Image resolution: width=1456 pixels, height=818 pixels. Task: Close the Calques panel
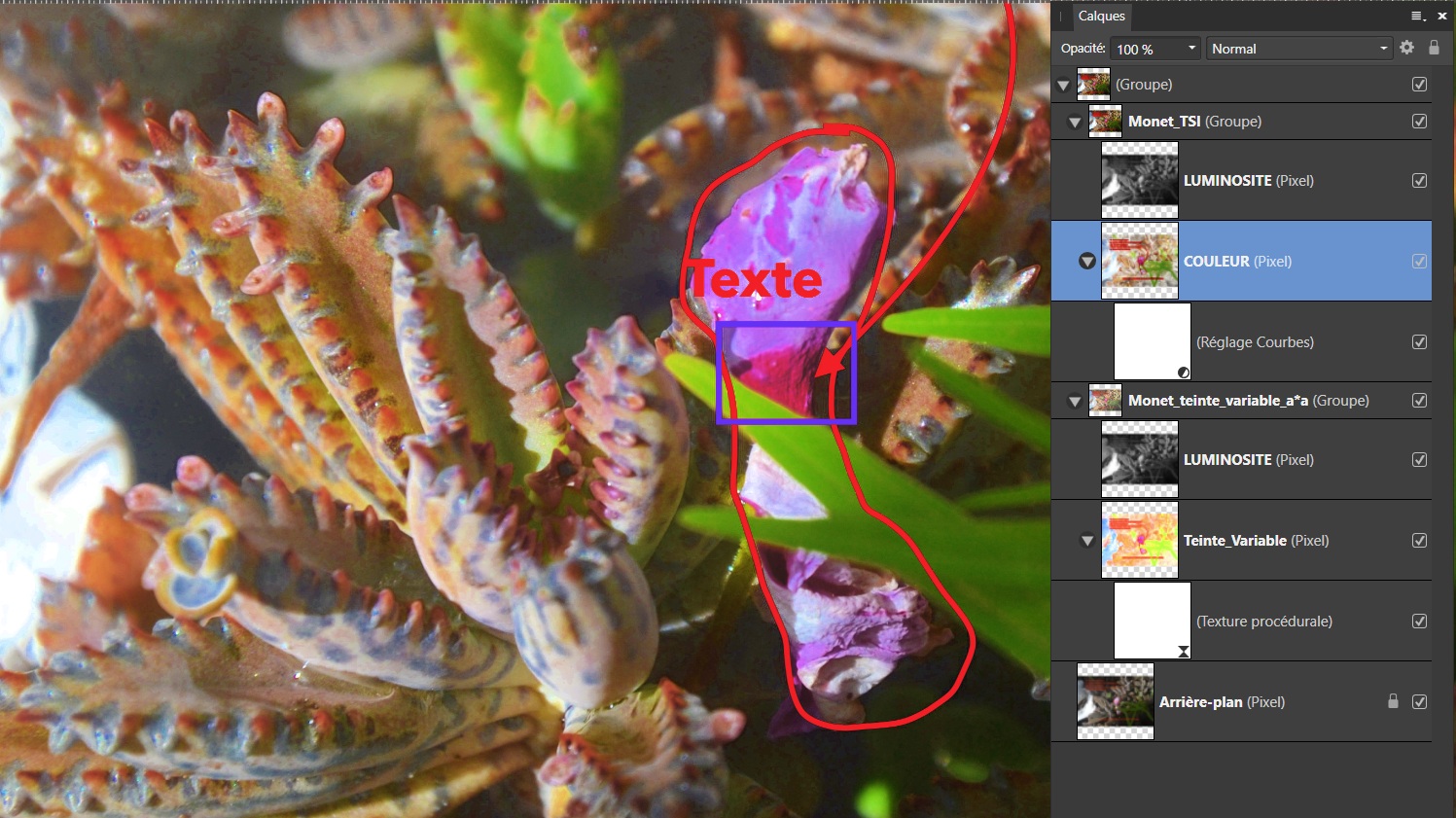click(x=1442, y=16)
